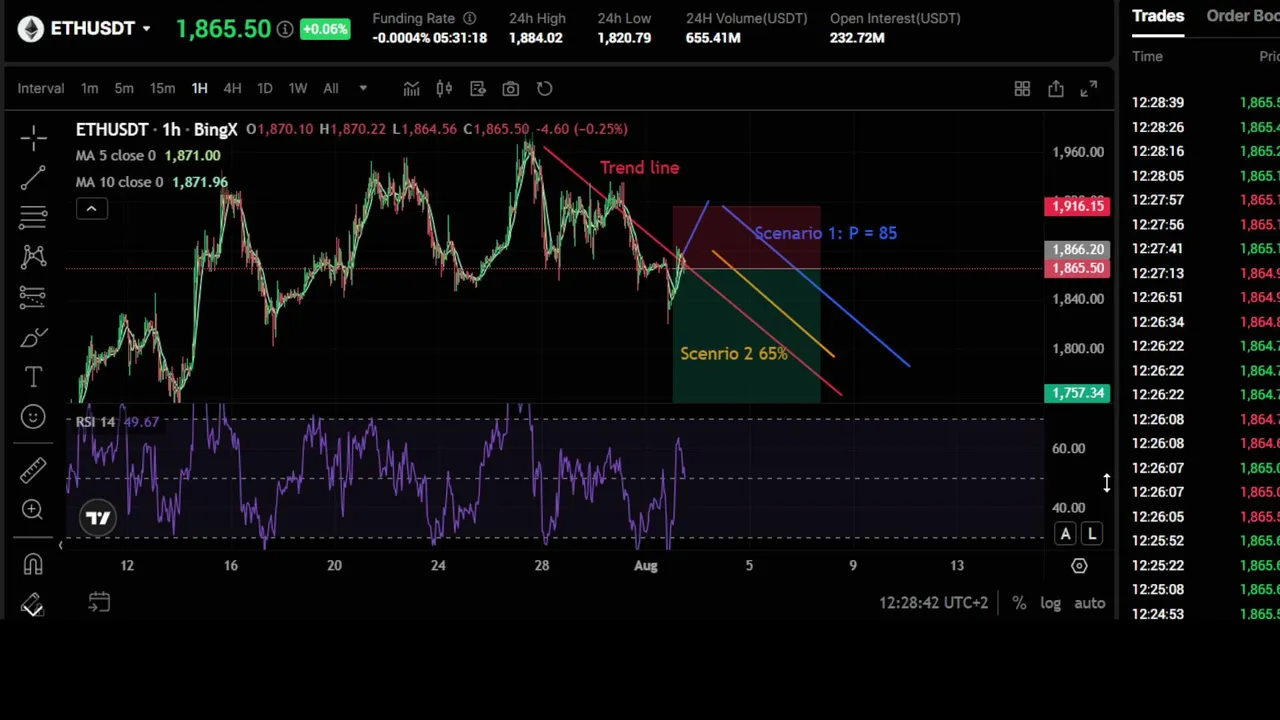Image resolution: width=1280 pixels, height=720 pixels.
Task: Open the forecasting and measurement tools
Action: pos(33,297)
